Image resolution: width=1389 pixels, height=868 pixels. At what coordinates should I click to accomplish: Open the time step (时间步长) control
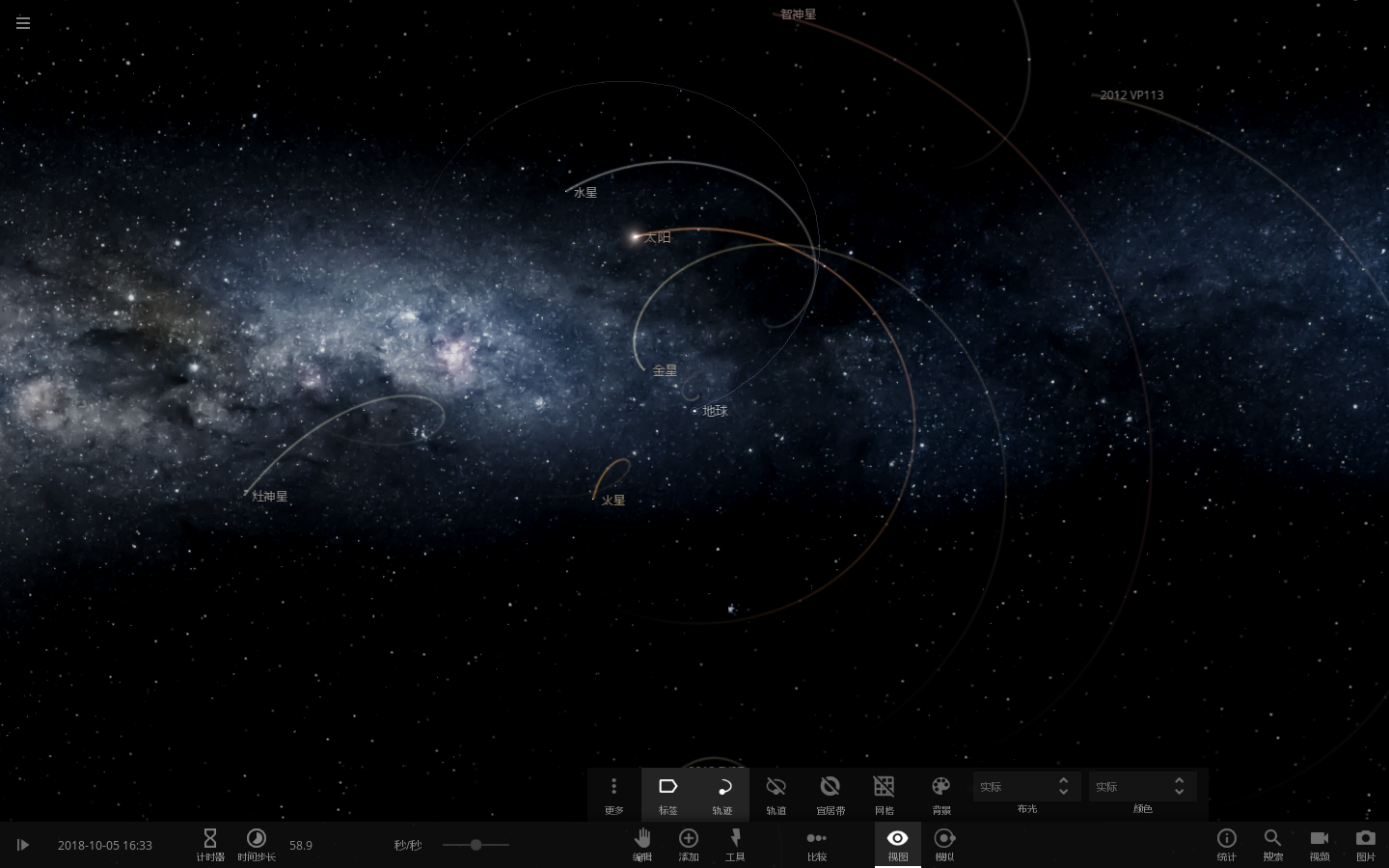point(257,844)
